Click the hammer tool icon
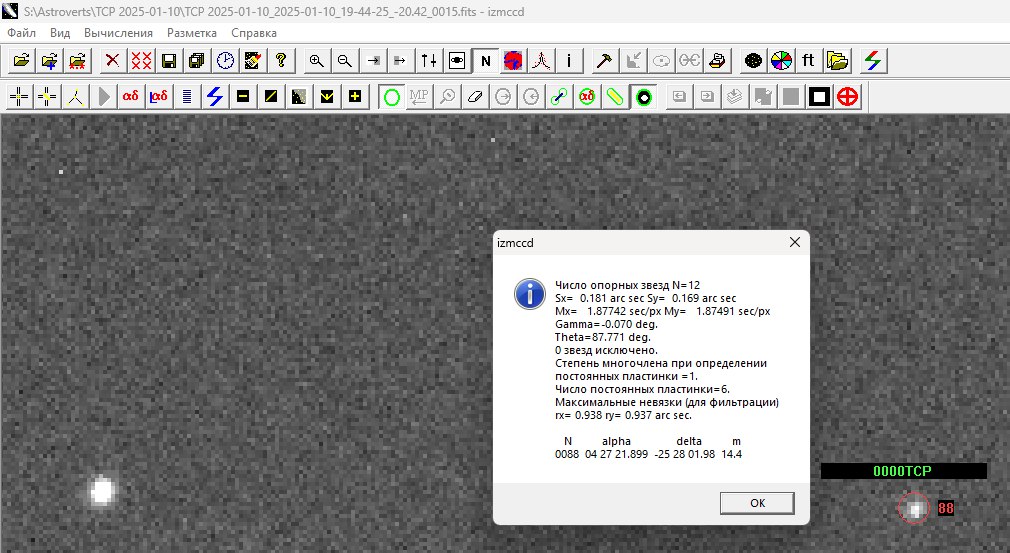The height and width of the screenshot is (553, 1010). point(605,61)
